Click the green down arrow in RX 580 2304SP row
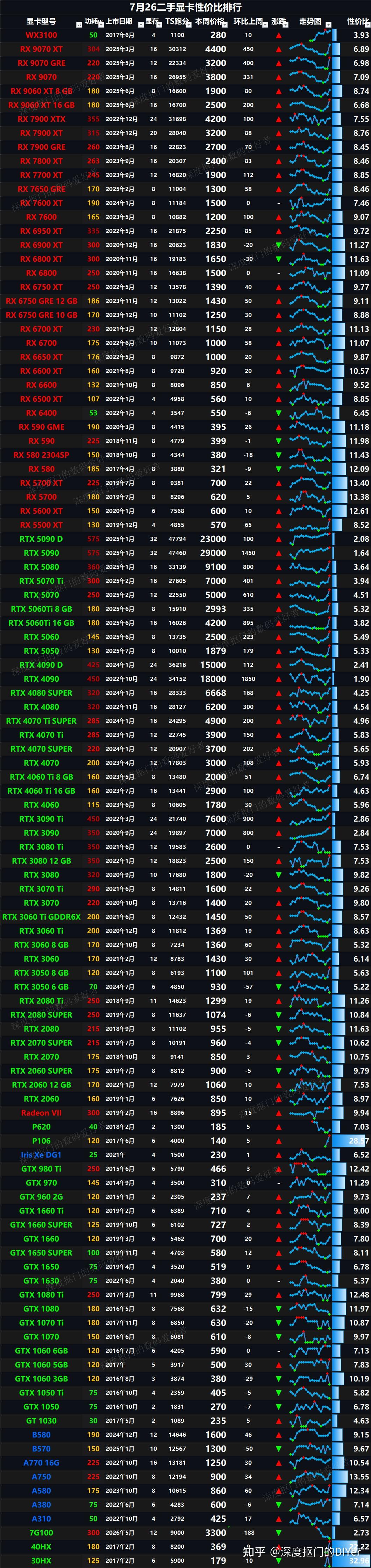 tap(279, 455)
